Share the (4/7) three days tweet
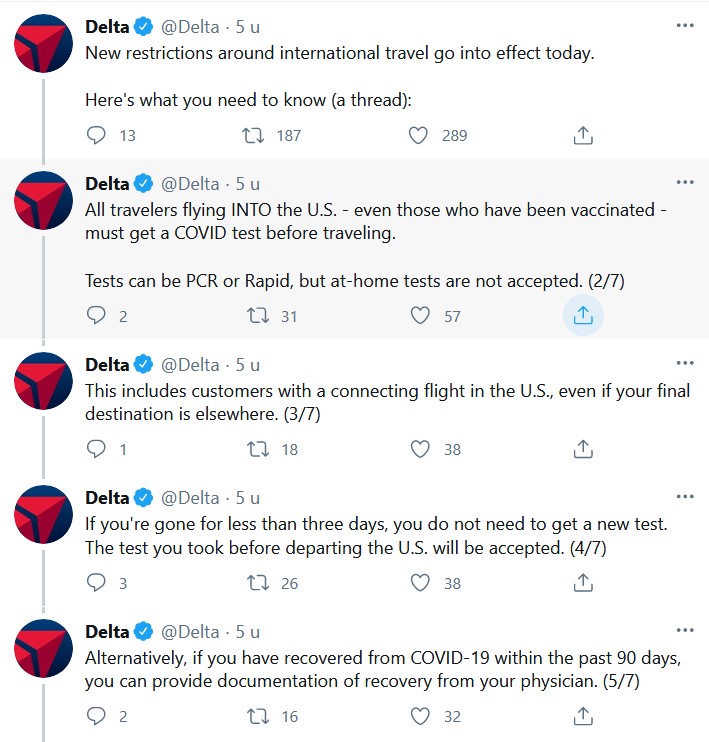The image size is (709, 742). [584, 582]
